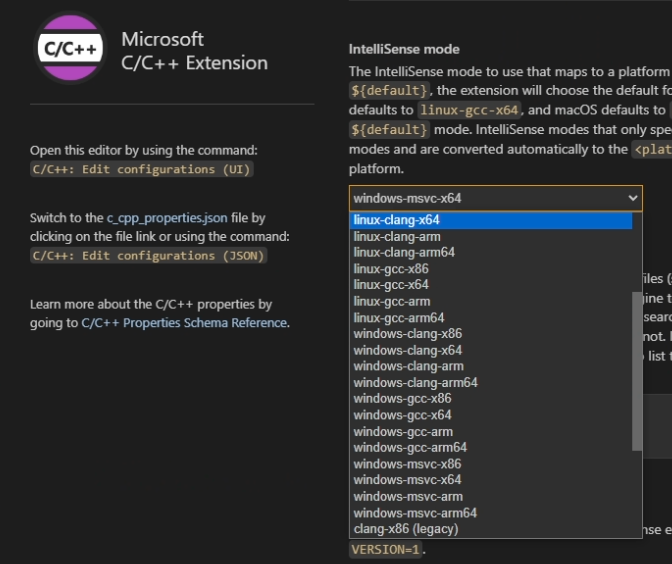Image resolution: width=672 pixels, height=564 pixels.
Task: Pick windows-gcc-arm64 mode
Action: [x=491, y=448]
